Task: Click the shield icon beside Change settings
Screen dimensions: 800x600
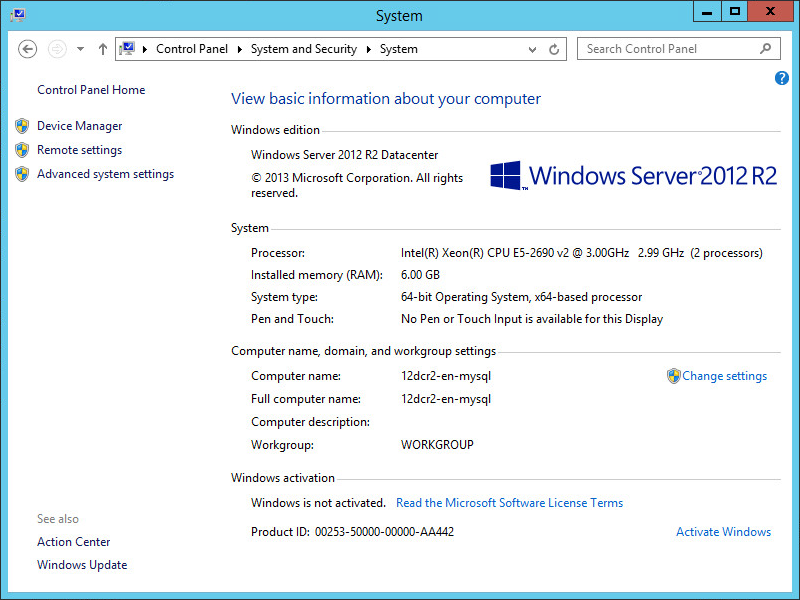Action: (673, 376)
